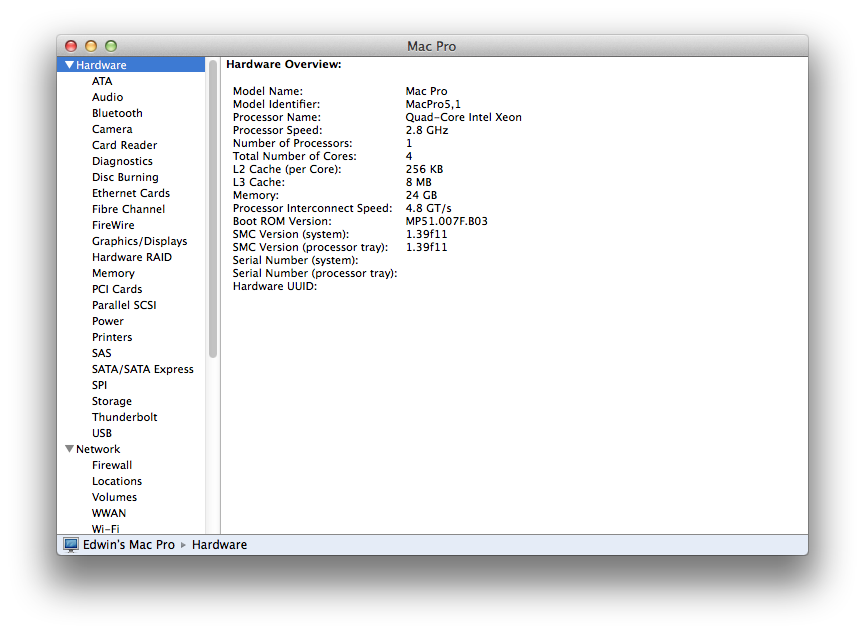865x634 pixels.
Task: Select Volumes in the sidebar
Action: tap(114, 497)
